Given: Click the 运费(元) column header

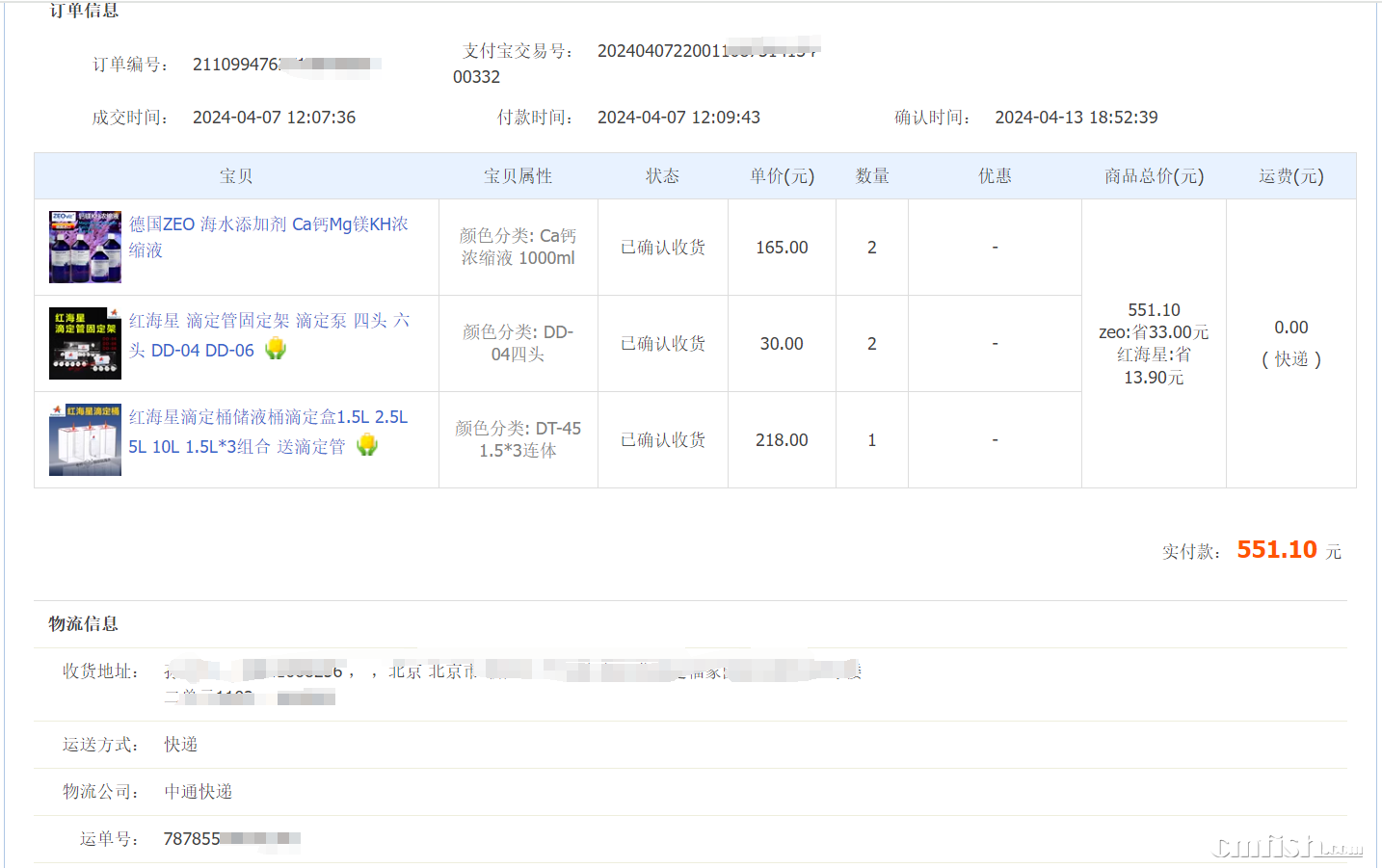Looking at the screenshot, I should [x=1290, y=176].
